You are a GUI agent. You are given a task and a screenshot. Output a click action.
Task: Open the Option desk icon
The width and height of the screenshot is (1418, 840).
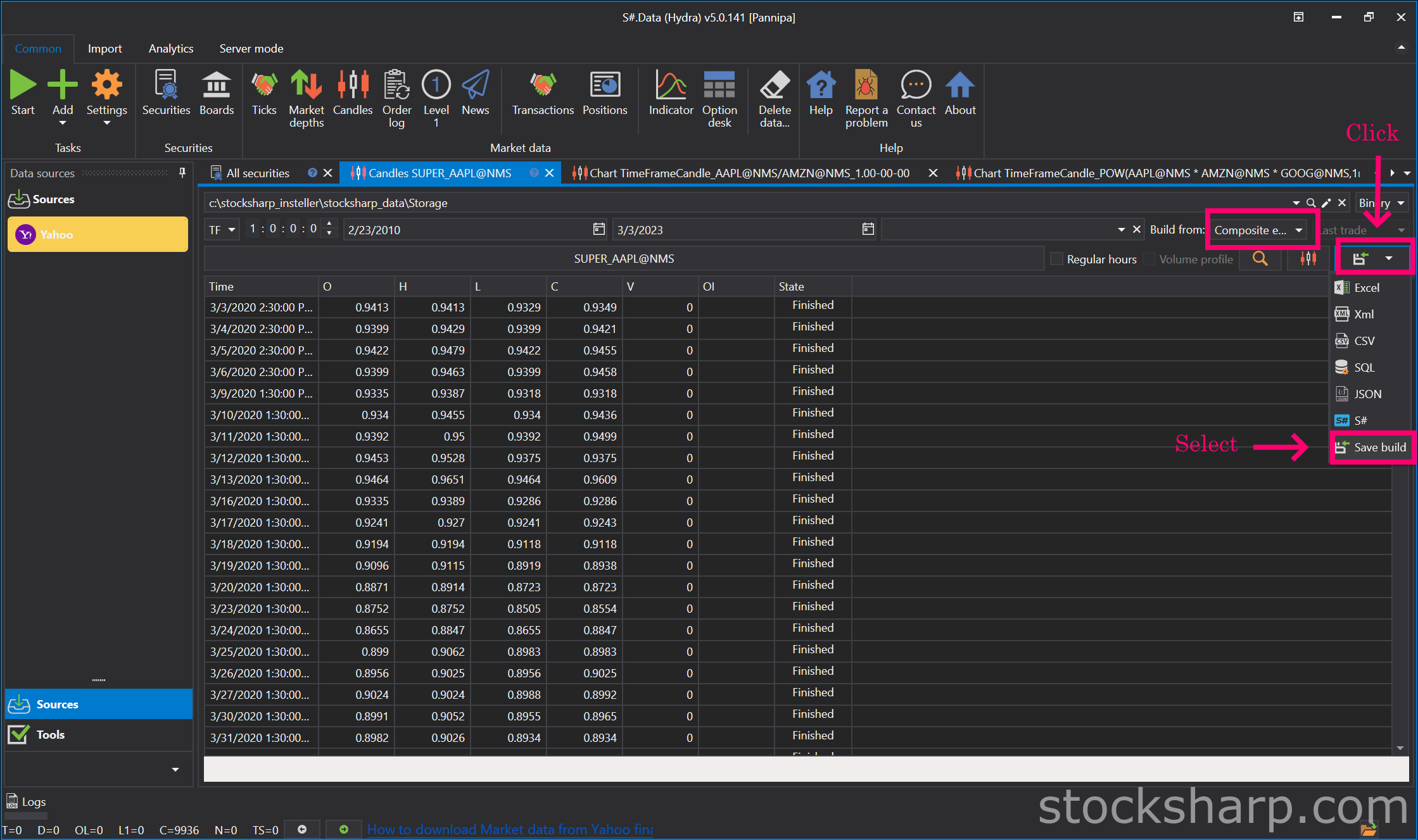(719, 85)
